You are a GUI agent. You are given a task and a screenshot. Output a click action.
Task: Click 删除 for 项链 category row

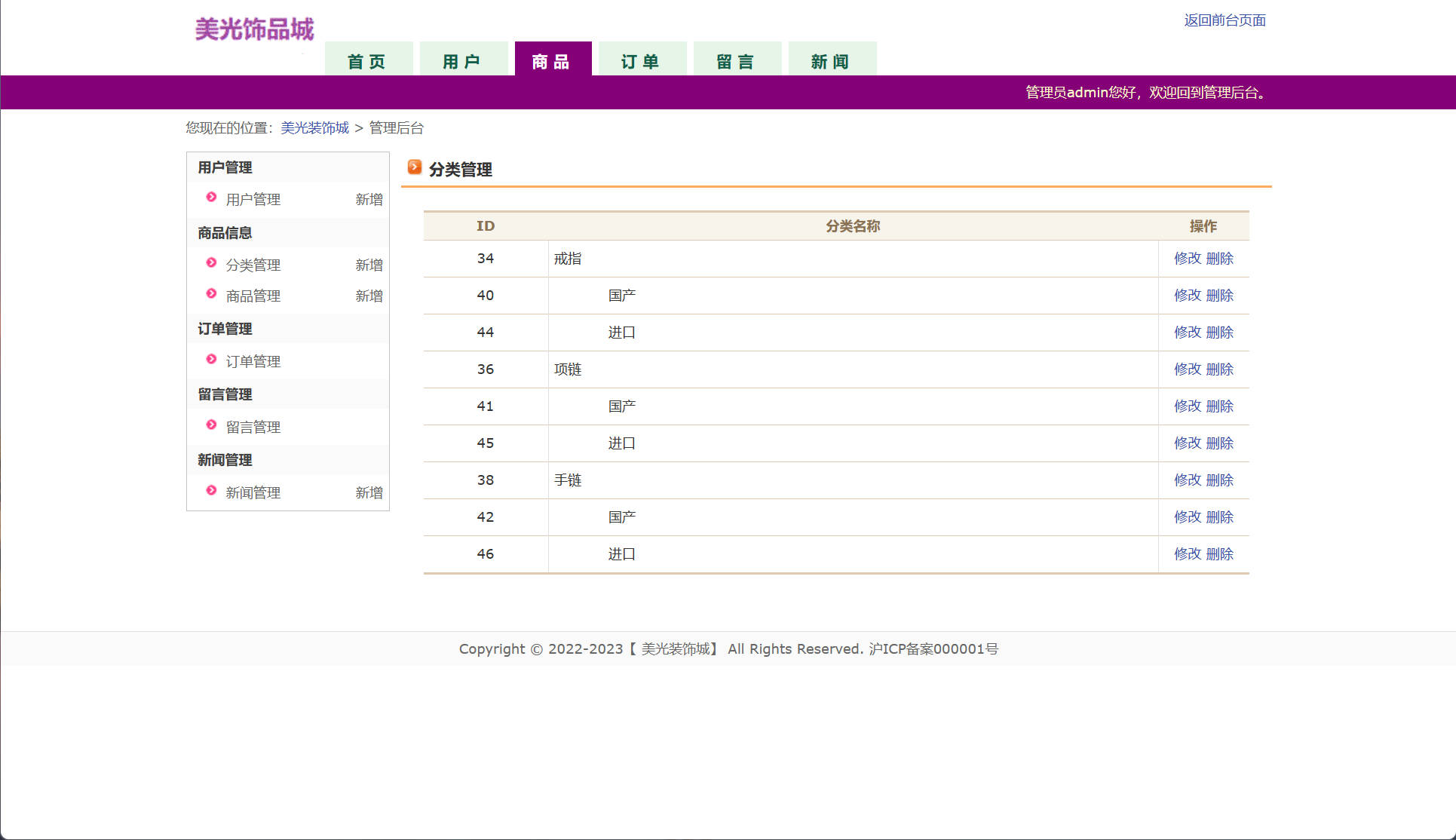point(1219,369)
